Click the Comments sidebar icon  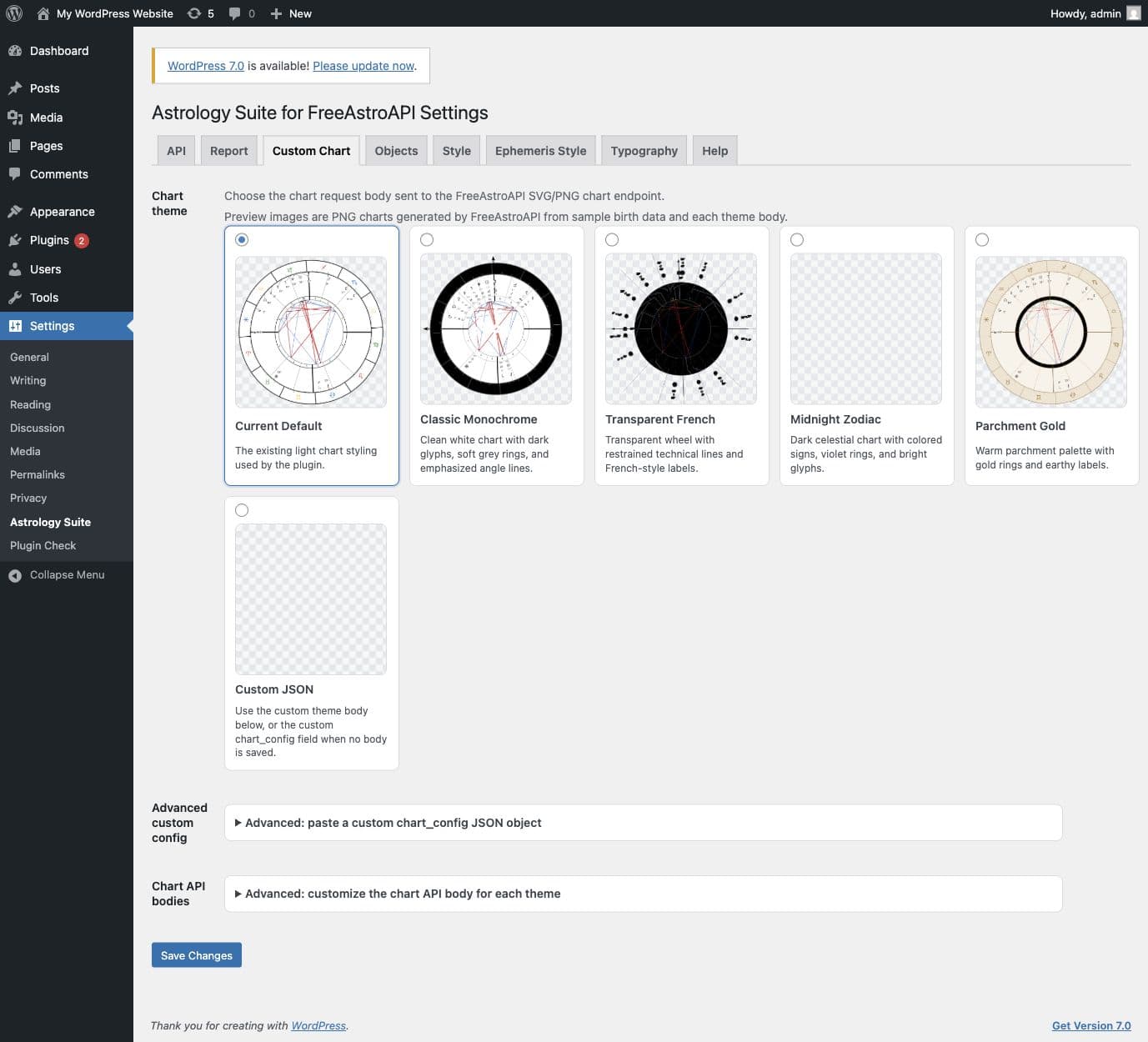tap(15, 174)
